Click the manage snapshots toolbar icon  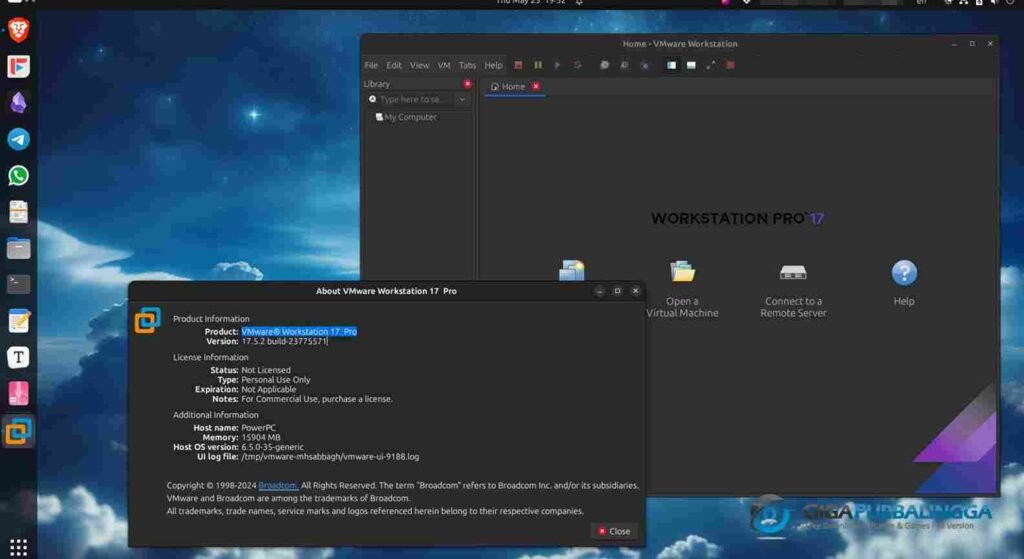click(645, 65)
